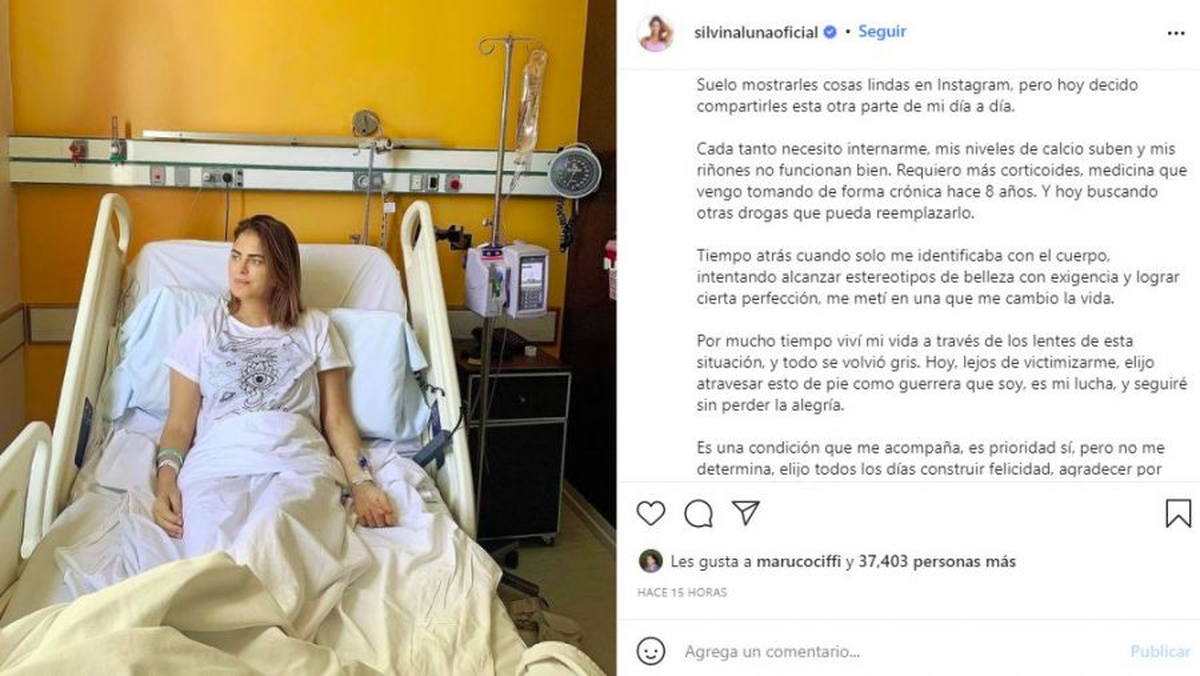The width and height of the screenshot is (1200, 676).
Task: Click the Hace 15 horas timestamp
Action: click(x=682, y=593)
